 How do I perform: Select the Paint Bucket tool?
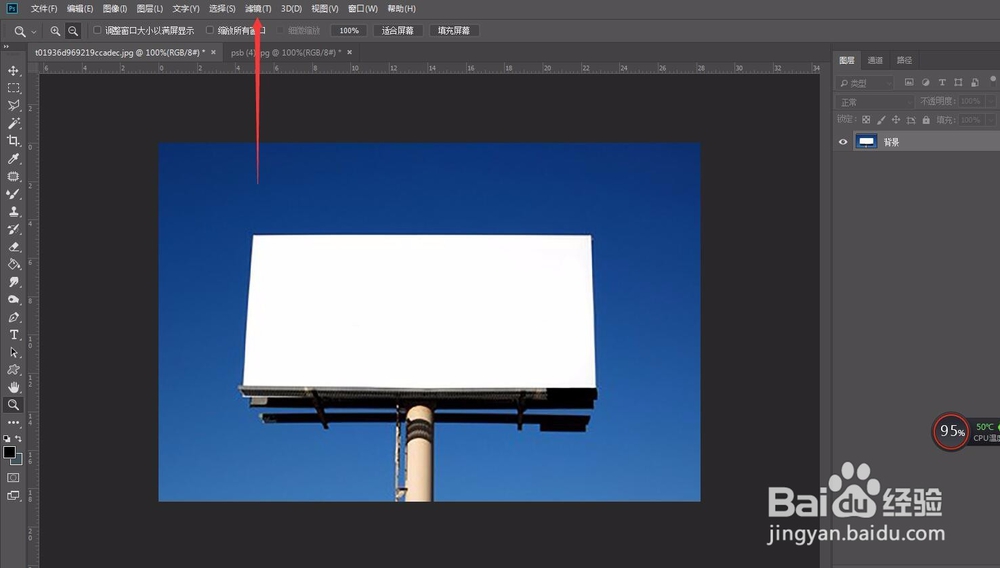tap(13, 264)
